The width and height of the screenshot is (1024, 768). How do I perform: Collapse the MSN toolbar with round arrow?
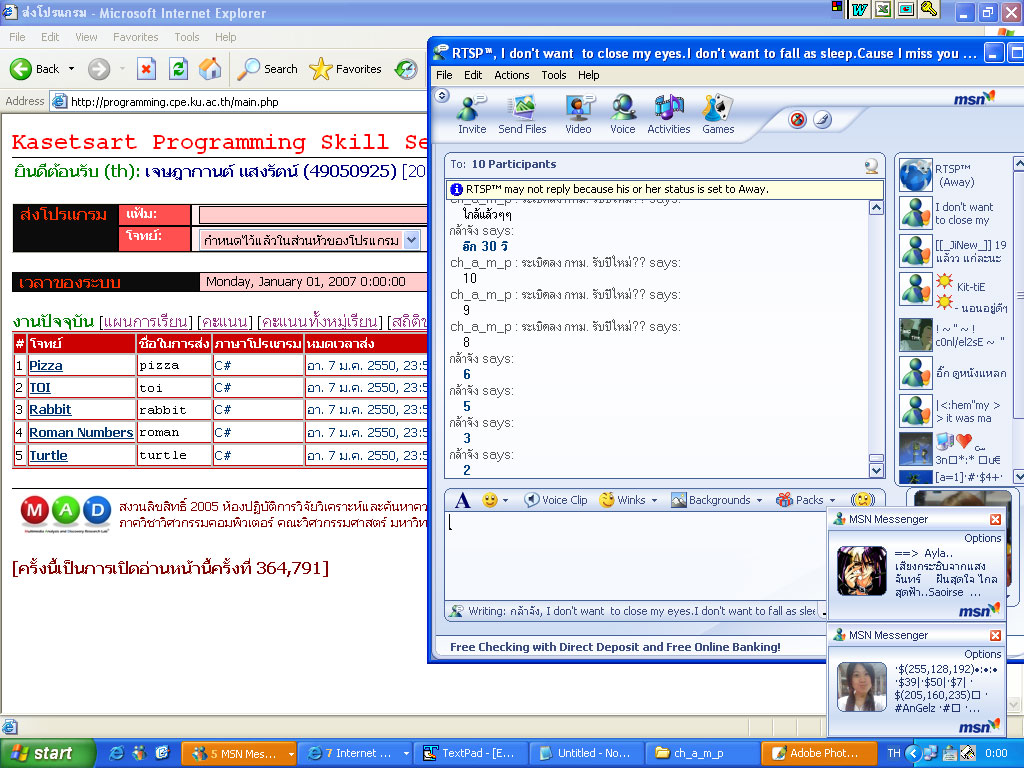442,95
